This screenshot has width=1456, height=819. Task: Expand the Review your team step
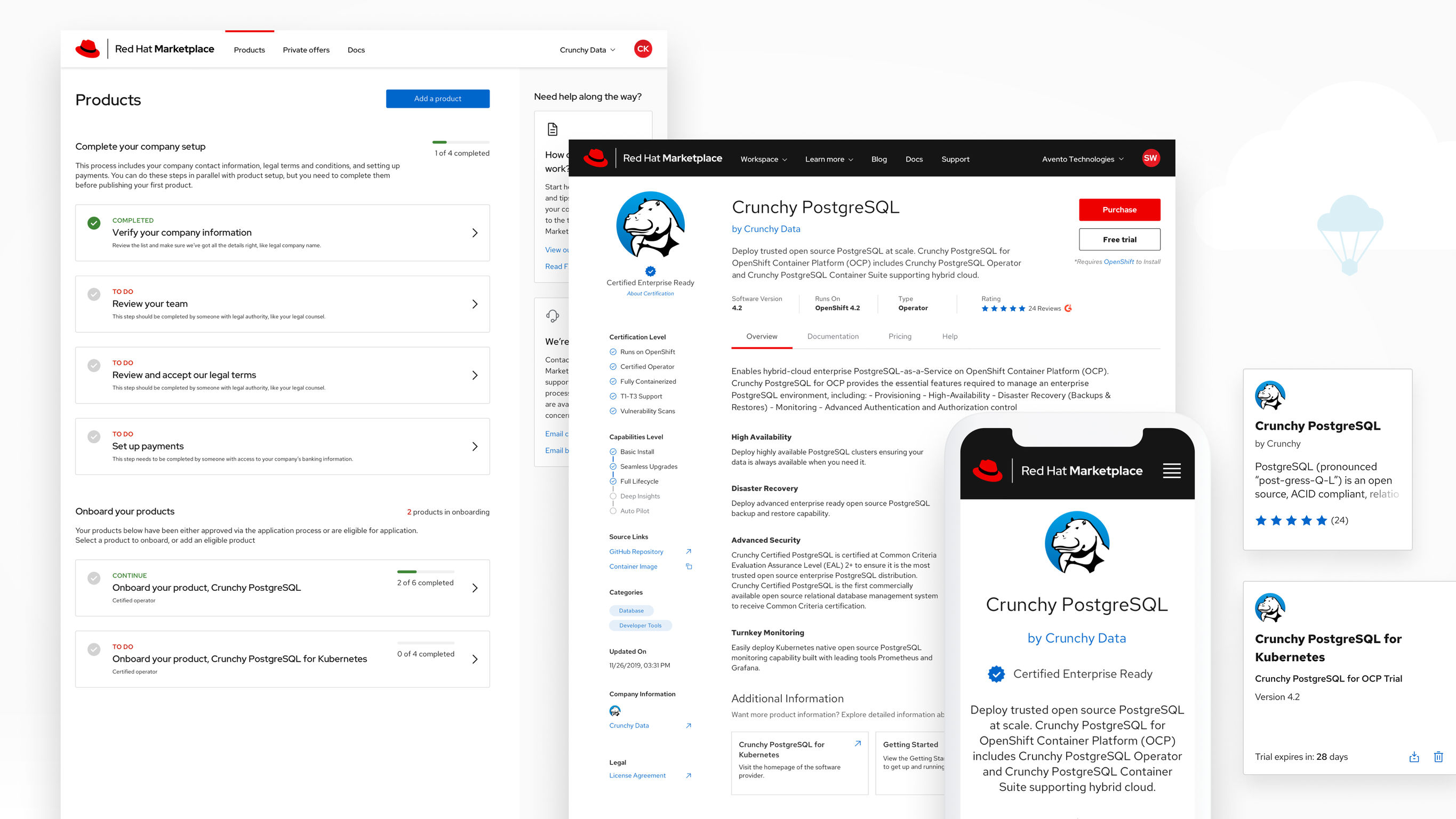click(475, 303)
